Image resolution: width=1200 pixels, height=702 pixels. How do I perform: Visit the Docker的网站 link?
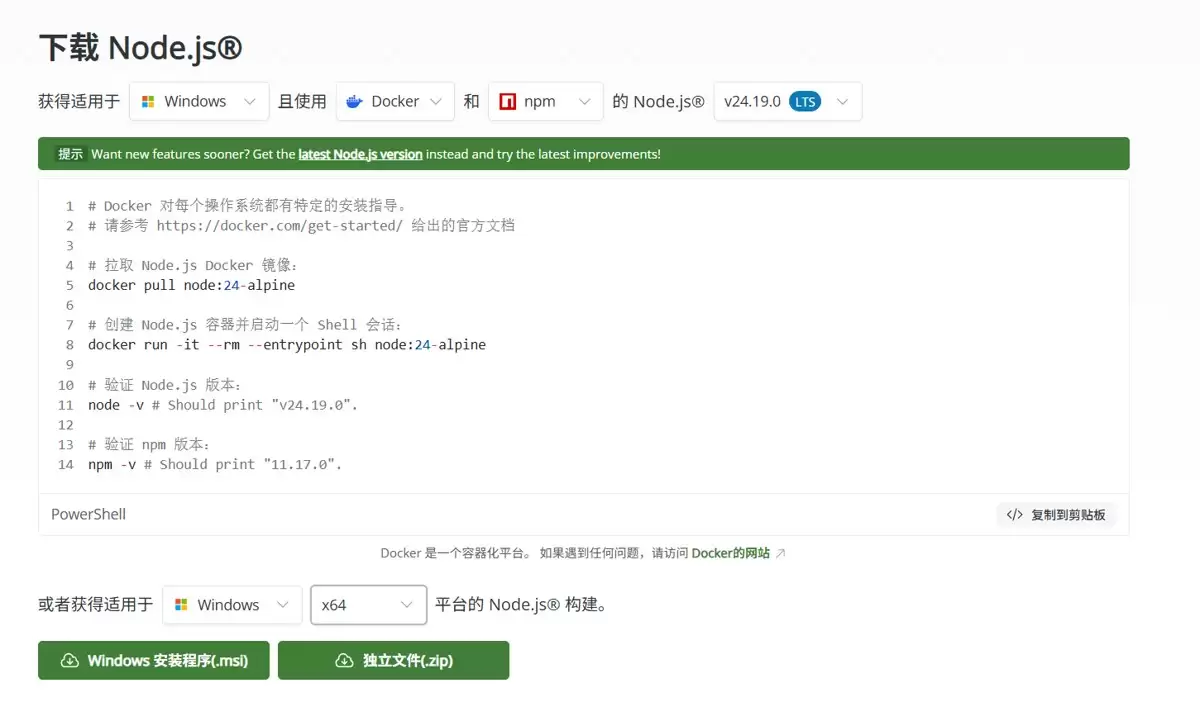(x=731, y=553)
